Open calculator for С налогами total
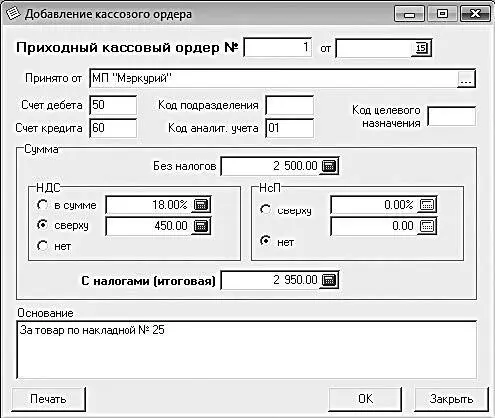Viewport: 495px width, 418px height. 329,280
